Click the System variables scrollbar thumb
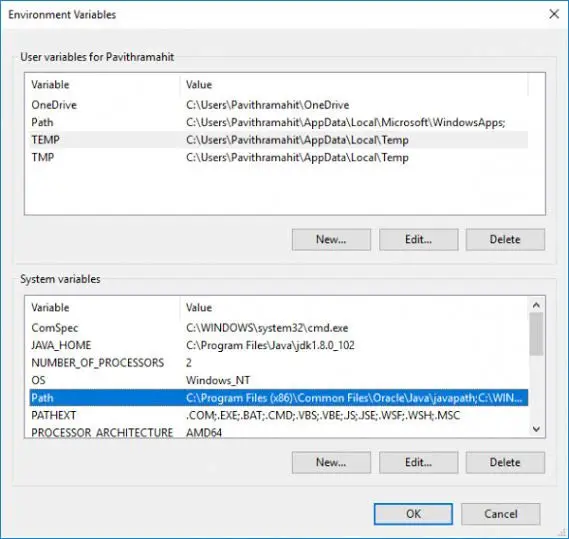Image resolution: width=569 pixels, height=539 pixels. (x=536, y=334)
